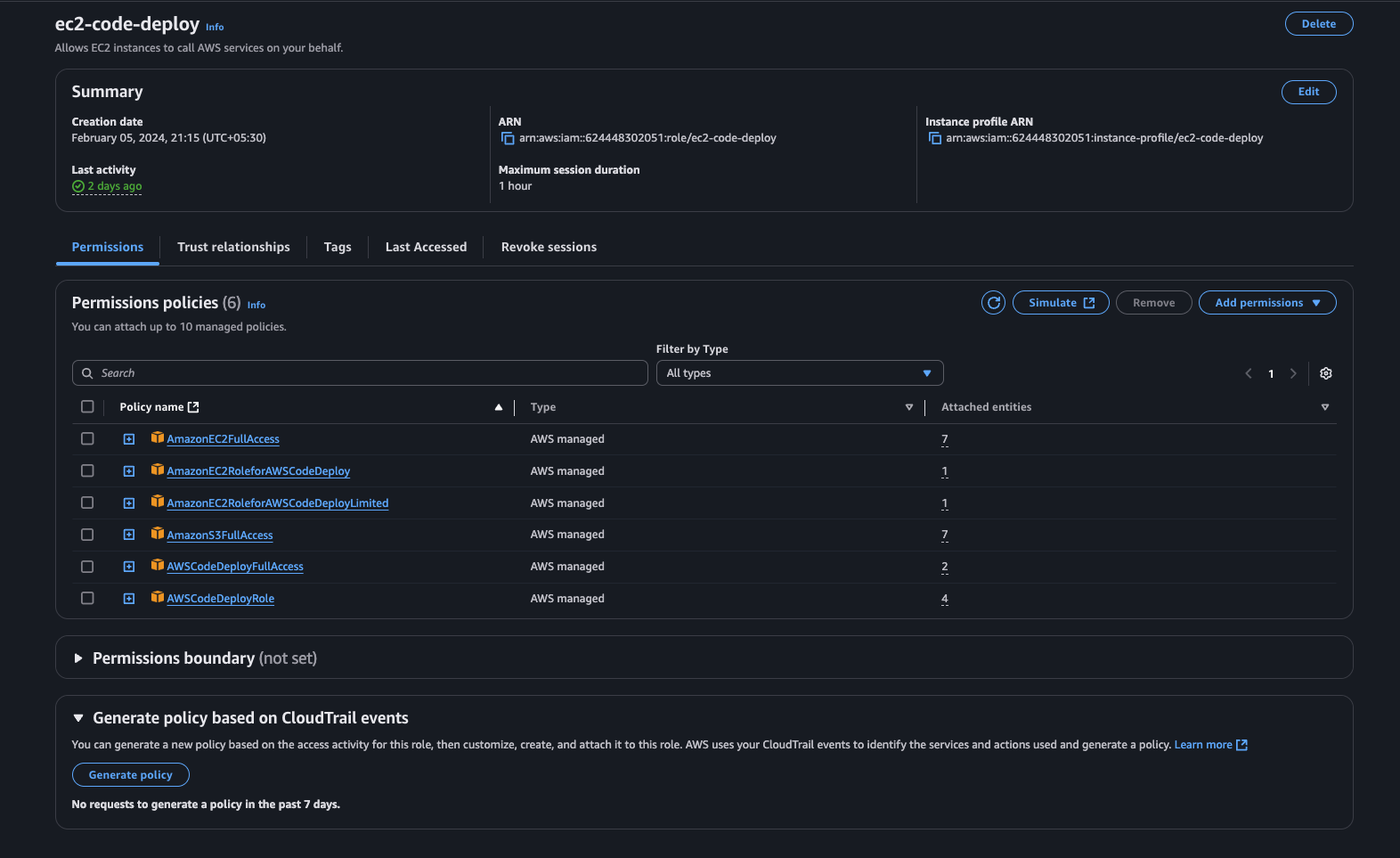Expand AWSCodeDeployRole policy details
The image size is (1400, 858).
click(x=129, y=599)
